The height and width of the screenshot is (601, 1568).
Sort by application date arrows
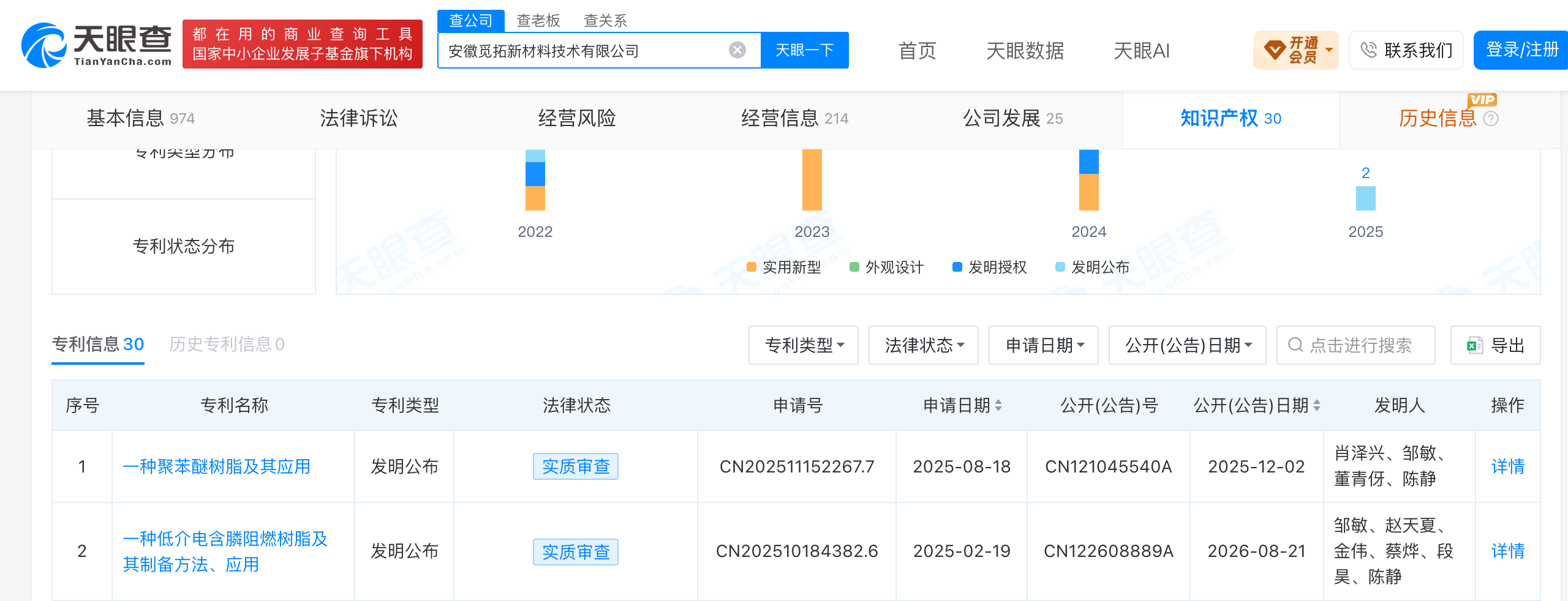click(x=998, y=405)
